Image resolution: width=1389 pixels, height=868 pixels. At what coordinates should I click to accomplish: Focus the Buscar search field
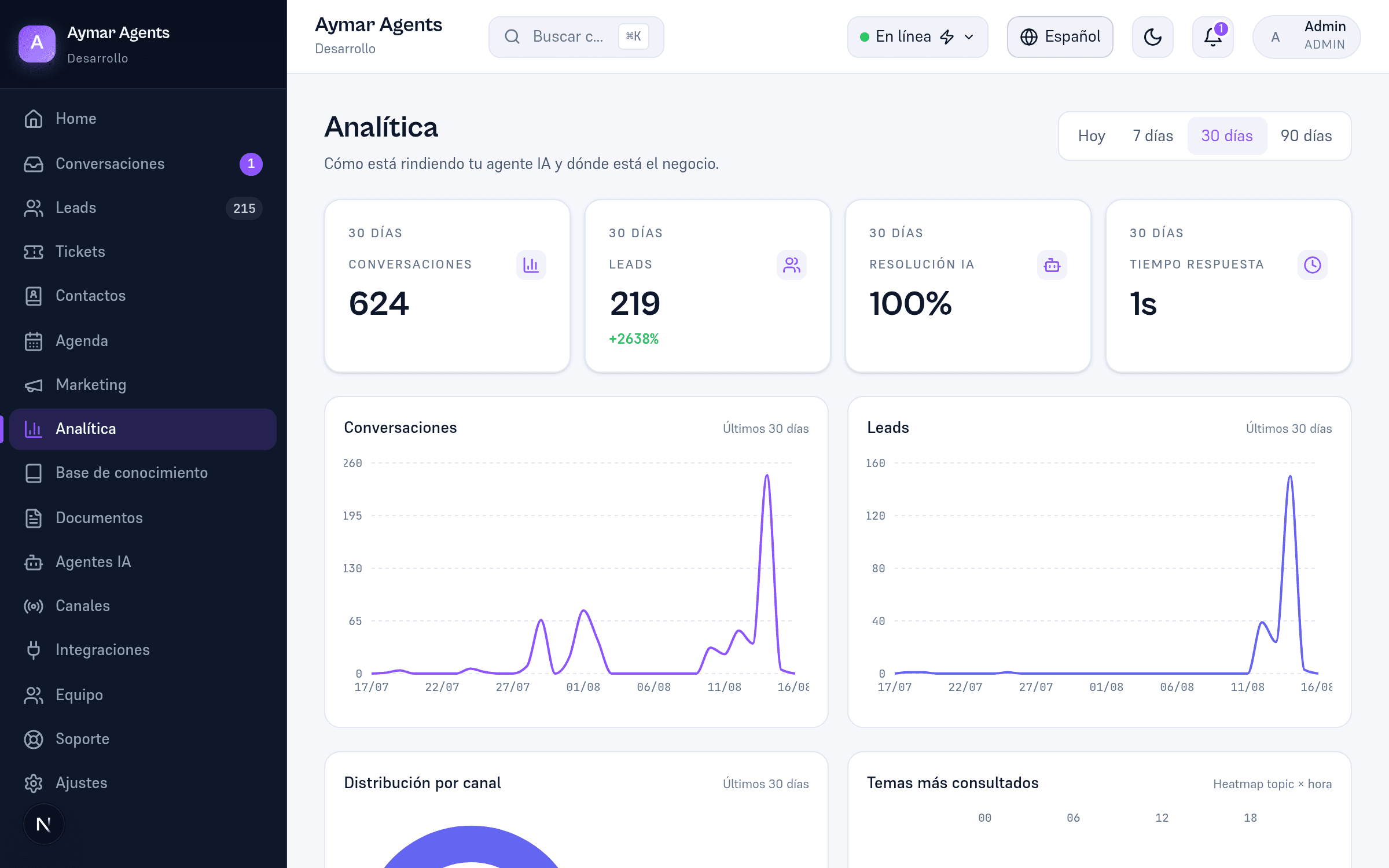point(576,37)
